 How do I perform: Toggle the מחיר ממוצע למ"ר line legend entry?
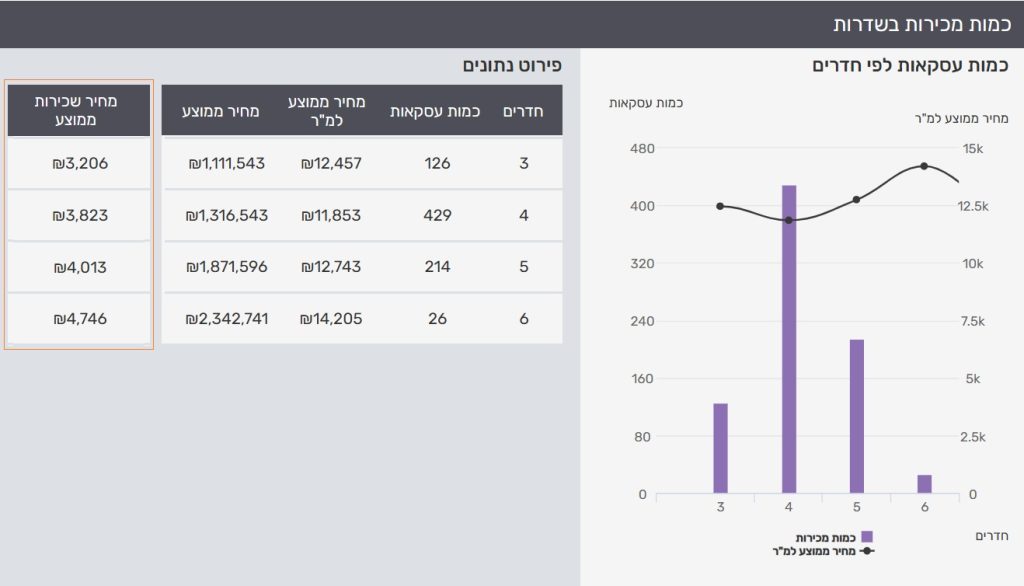tap(816, 550)
